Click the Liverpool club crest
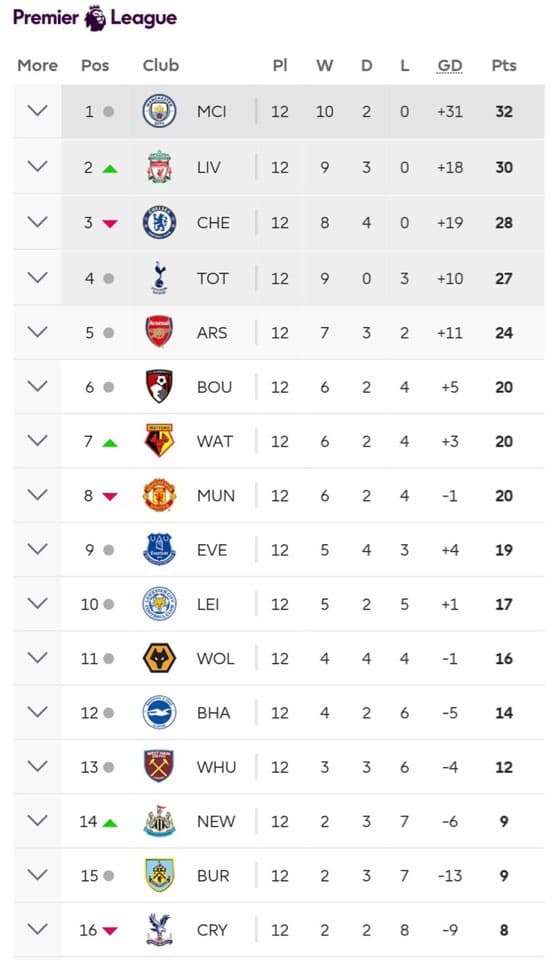The image size is (557, 960). point(159,167)
